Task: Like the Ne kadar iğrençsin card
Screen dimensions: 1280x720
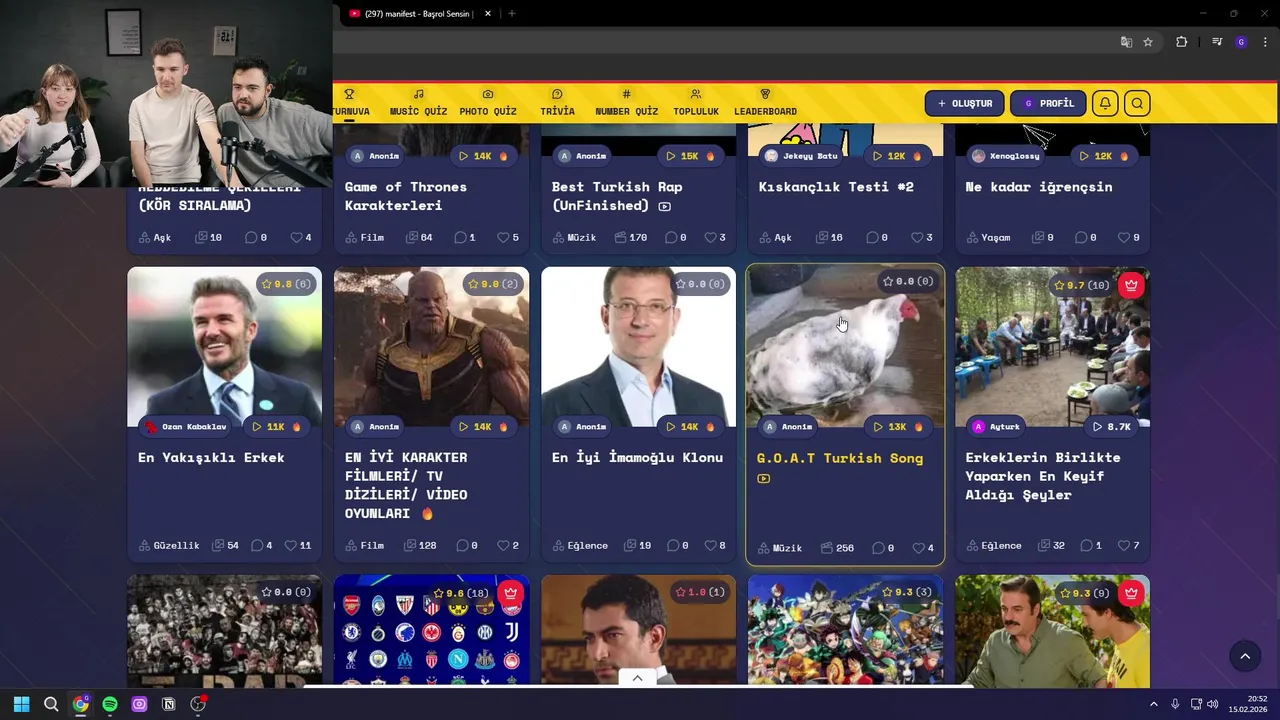Action: 1129,237
